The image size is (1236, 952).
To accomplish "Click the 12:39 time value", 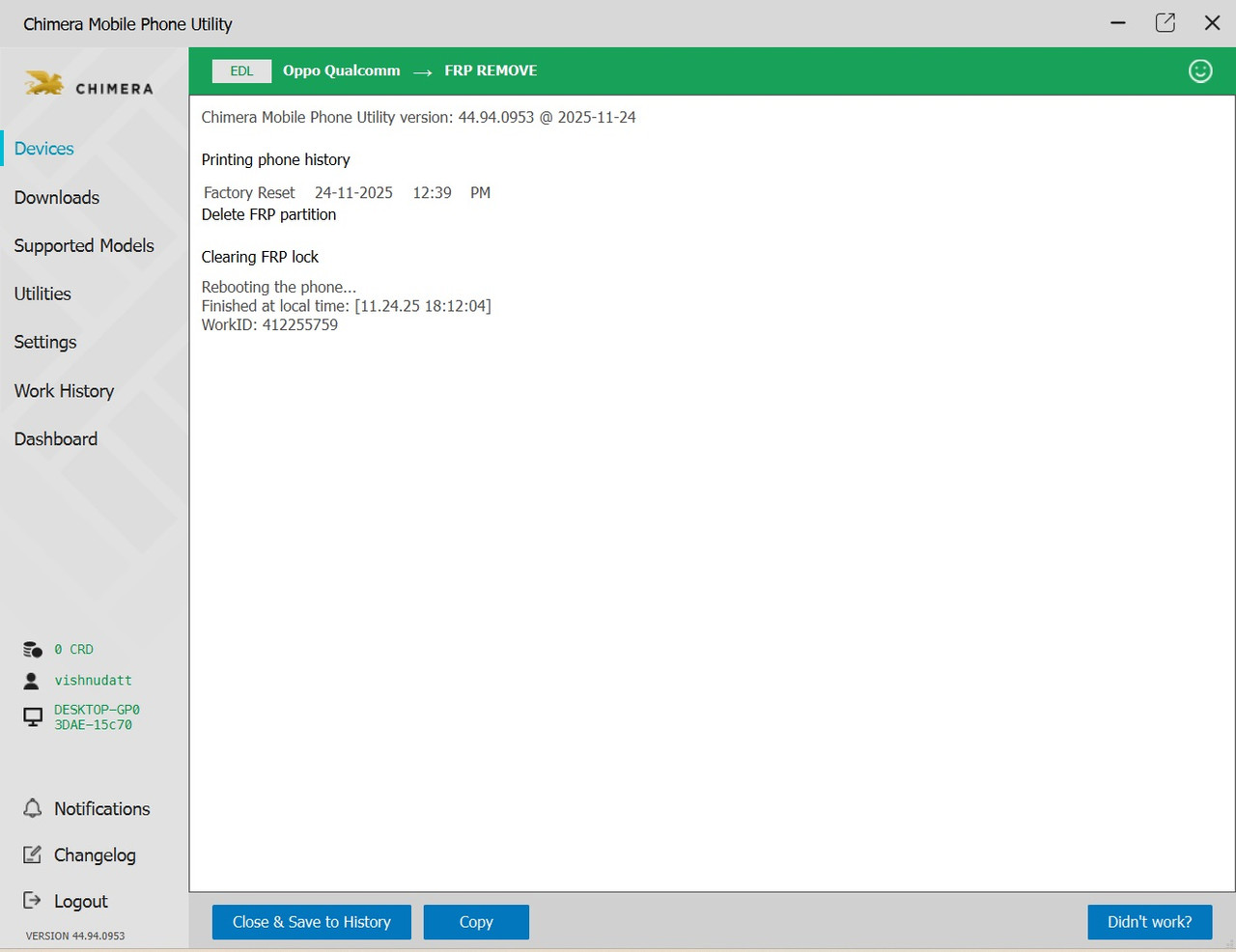I will coord(432,193).
